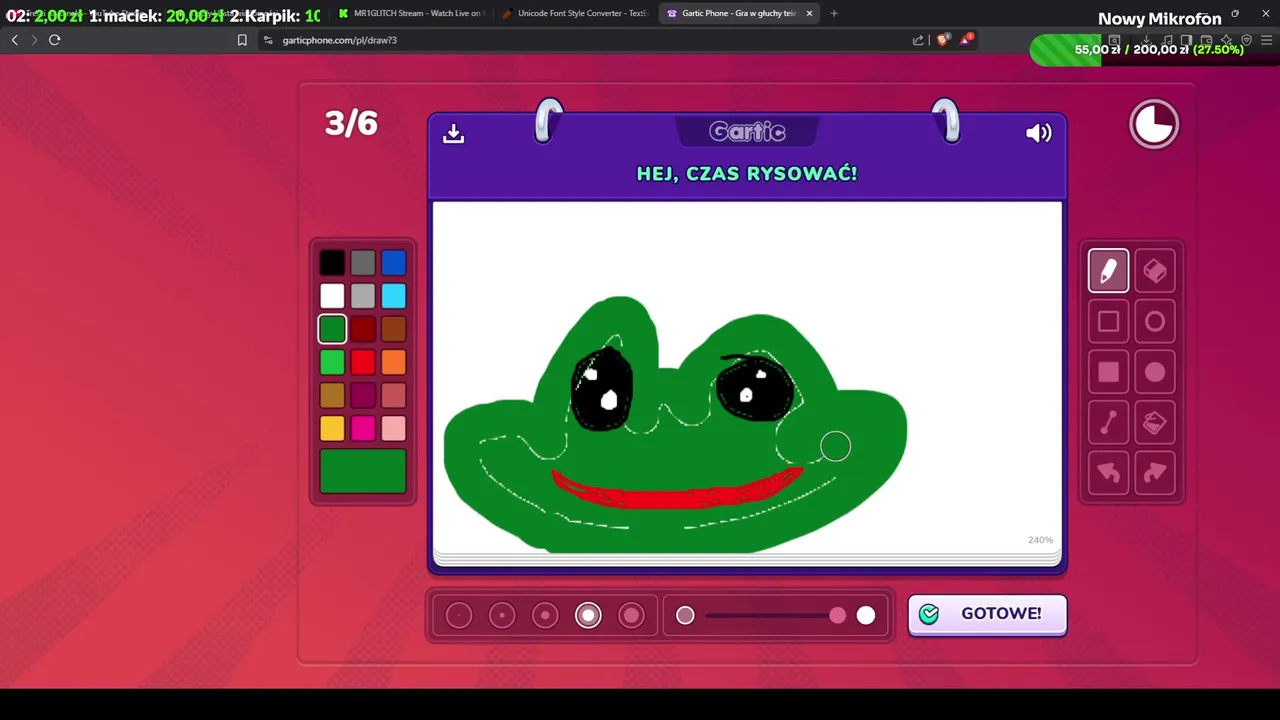Choose the dark red color swatch
The width and height of the screenshot is (1280, 720).
(363, 329)
